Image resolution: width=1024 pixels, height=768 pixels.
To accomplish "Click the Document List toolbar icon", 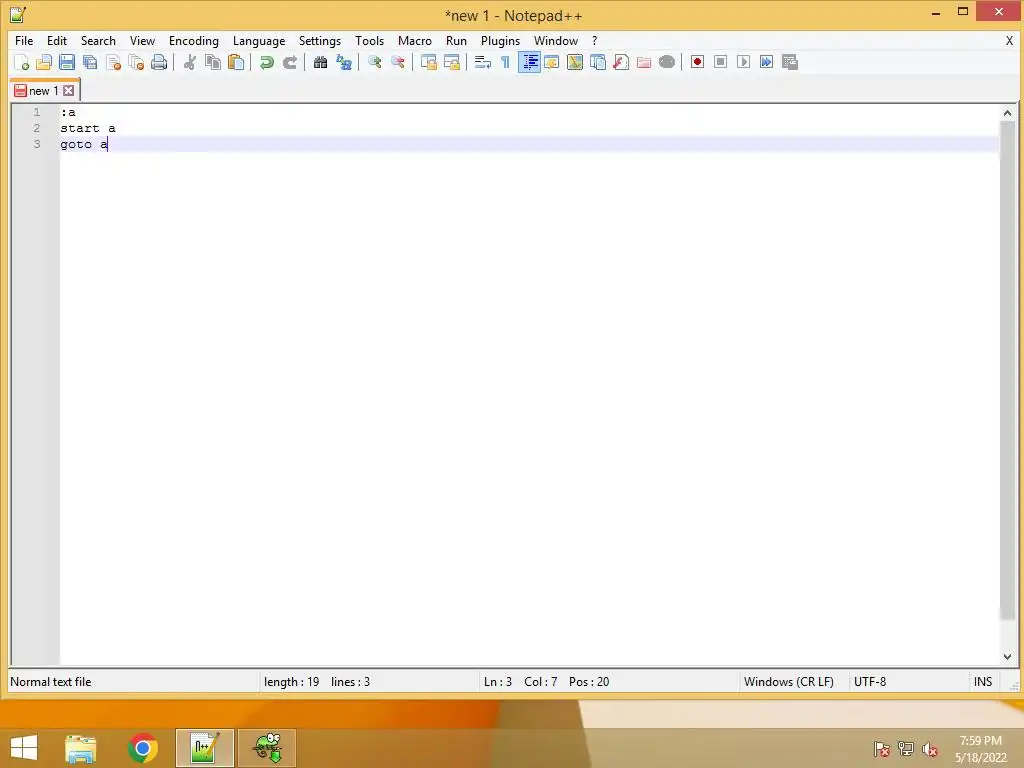I will (x=598, y=62).
